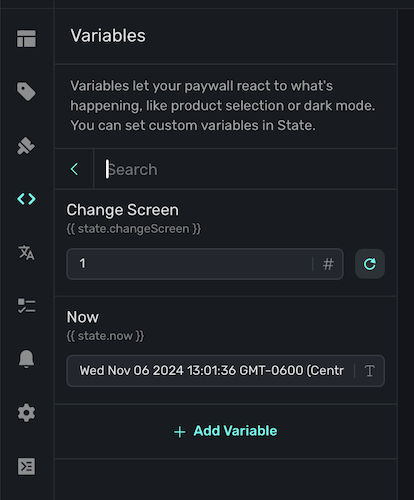Open the settings gear icon
414x500 pixels.
[26, 413]
